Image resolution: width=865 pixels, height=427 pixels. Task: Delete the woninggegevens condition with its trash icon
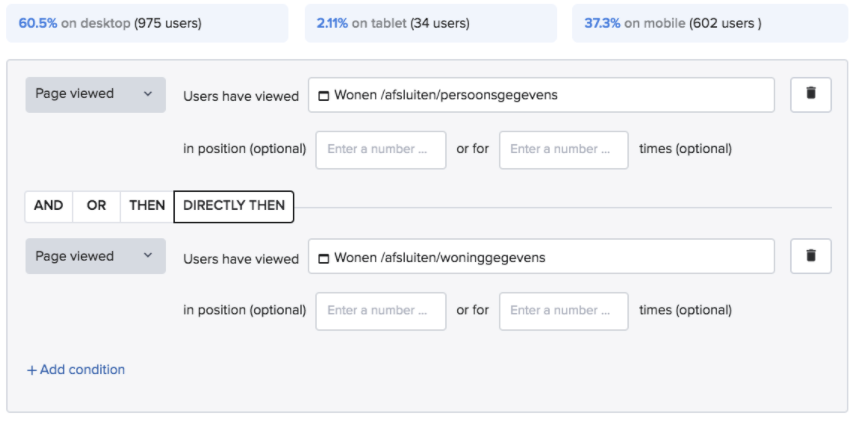pyautogui.click(x=810, y=256)
